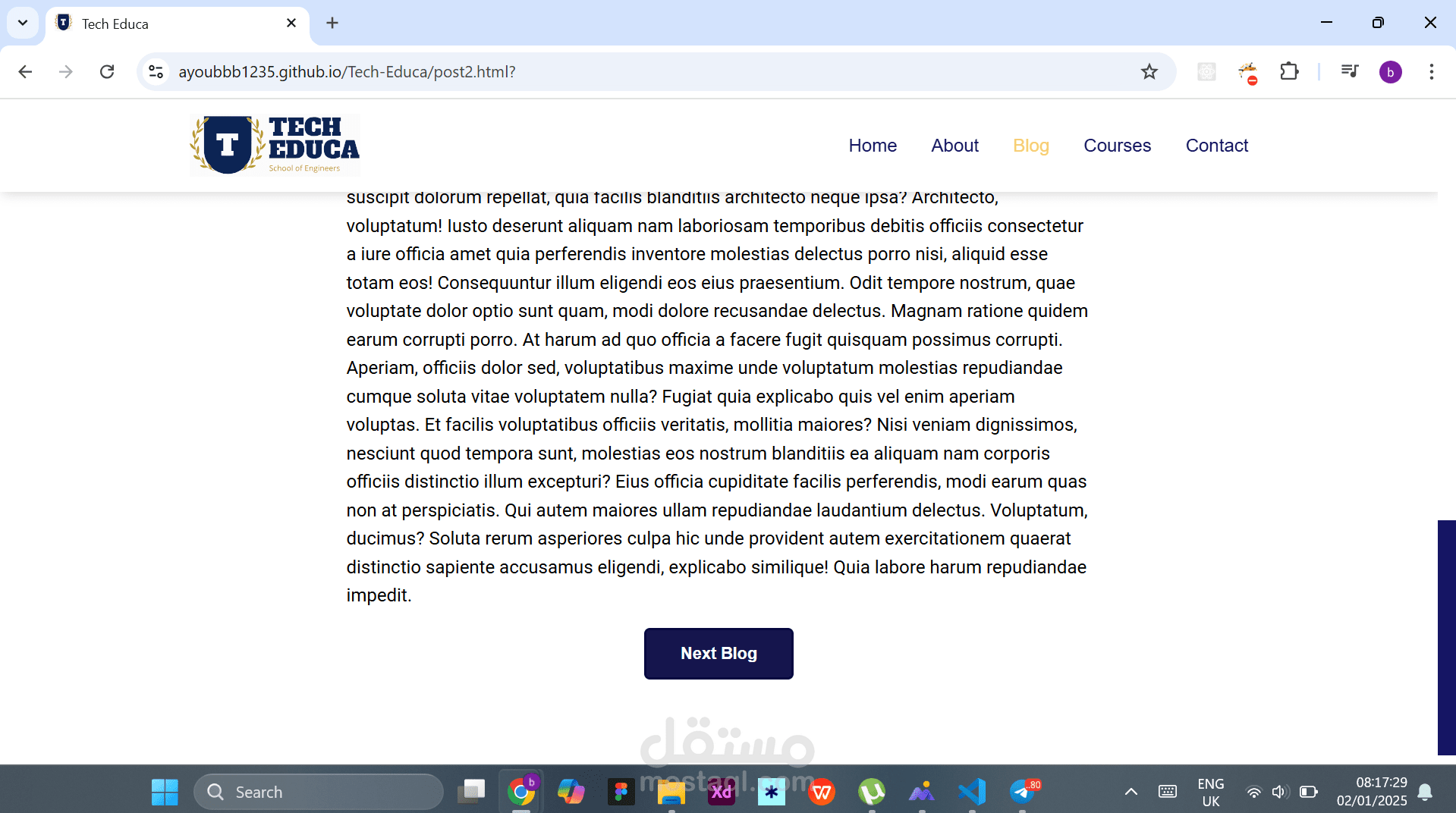
Task: Reload the current page
Action: 107,71
